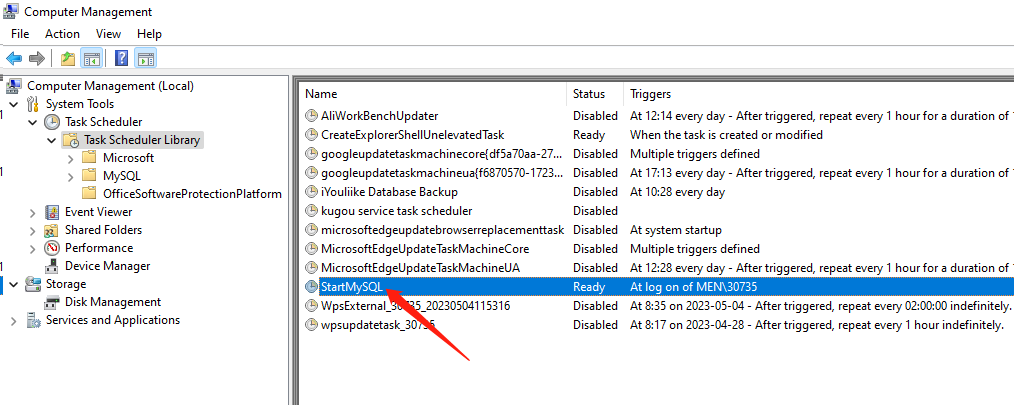1014x405 pixels.
Task: Open the Action menu
Action: point(62,34)
